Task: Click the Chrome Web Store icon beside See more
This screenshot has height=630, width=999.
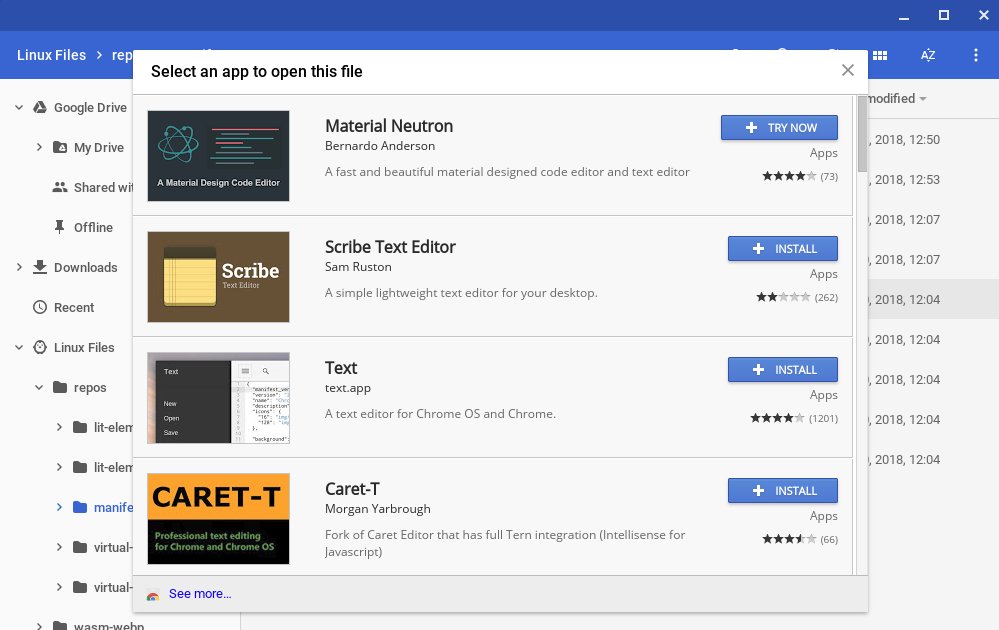Action: 152,595
